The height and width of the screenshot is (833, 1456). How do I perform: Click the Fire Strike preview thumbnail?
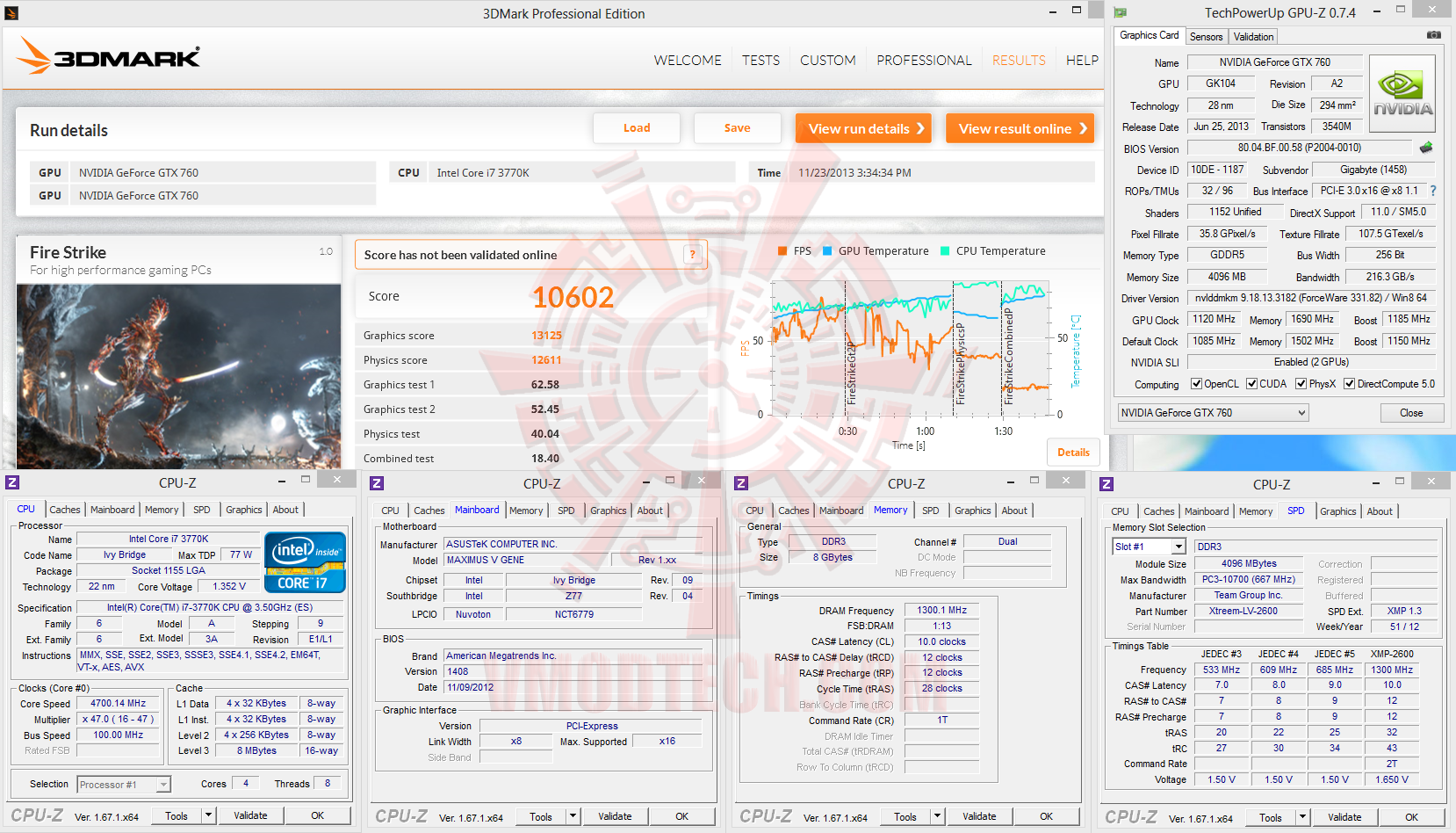[x=179, y=376]
